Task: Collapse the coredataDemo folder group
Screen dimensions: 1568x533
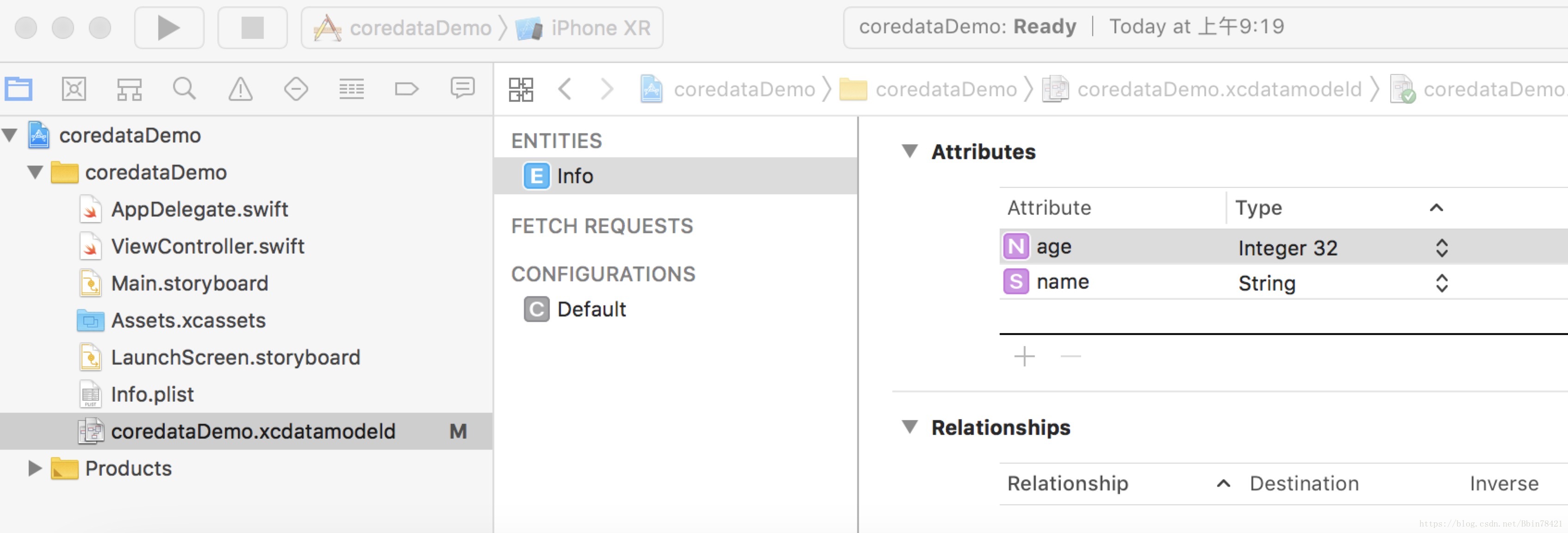Action: [35, 172]
